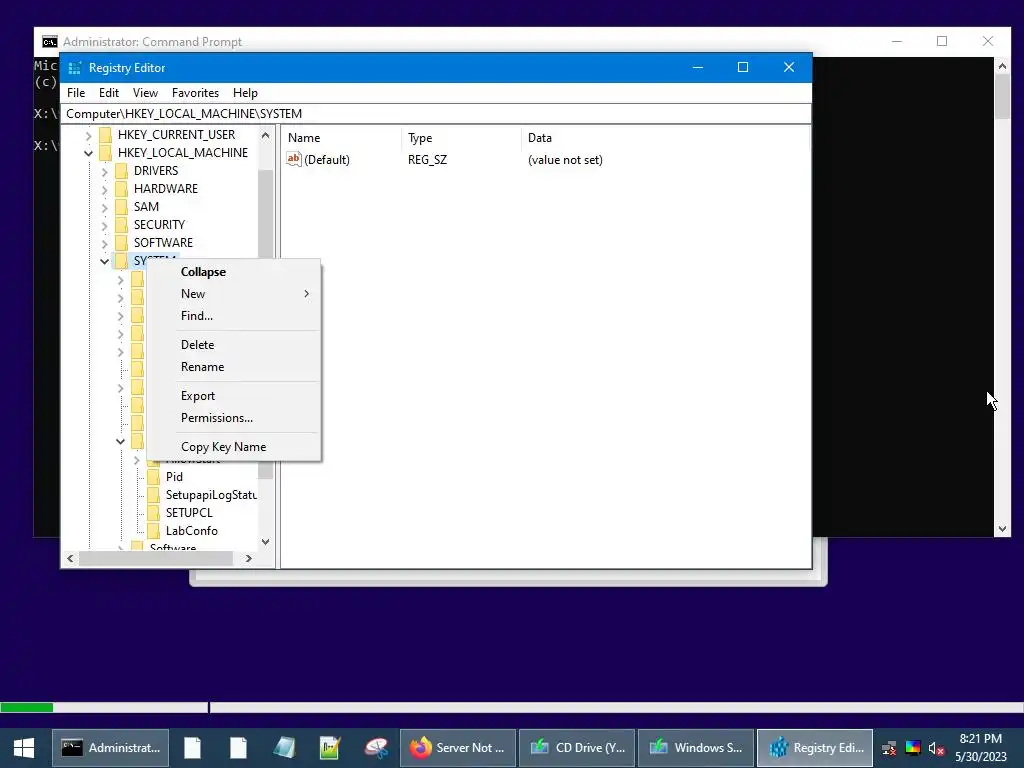Collapse the HKEY_LOCAL_MACHINE tree node

point(88,153)
